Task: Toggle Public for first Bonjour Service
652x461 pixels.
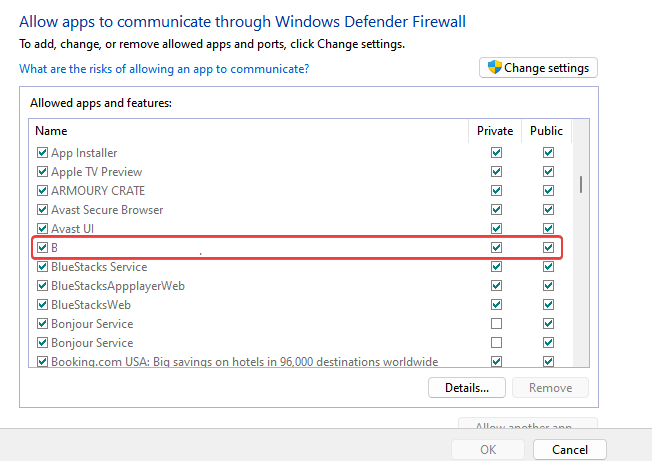Action: point(548,323)
